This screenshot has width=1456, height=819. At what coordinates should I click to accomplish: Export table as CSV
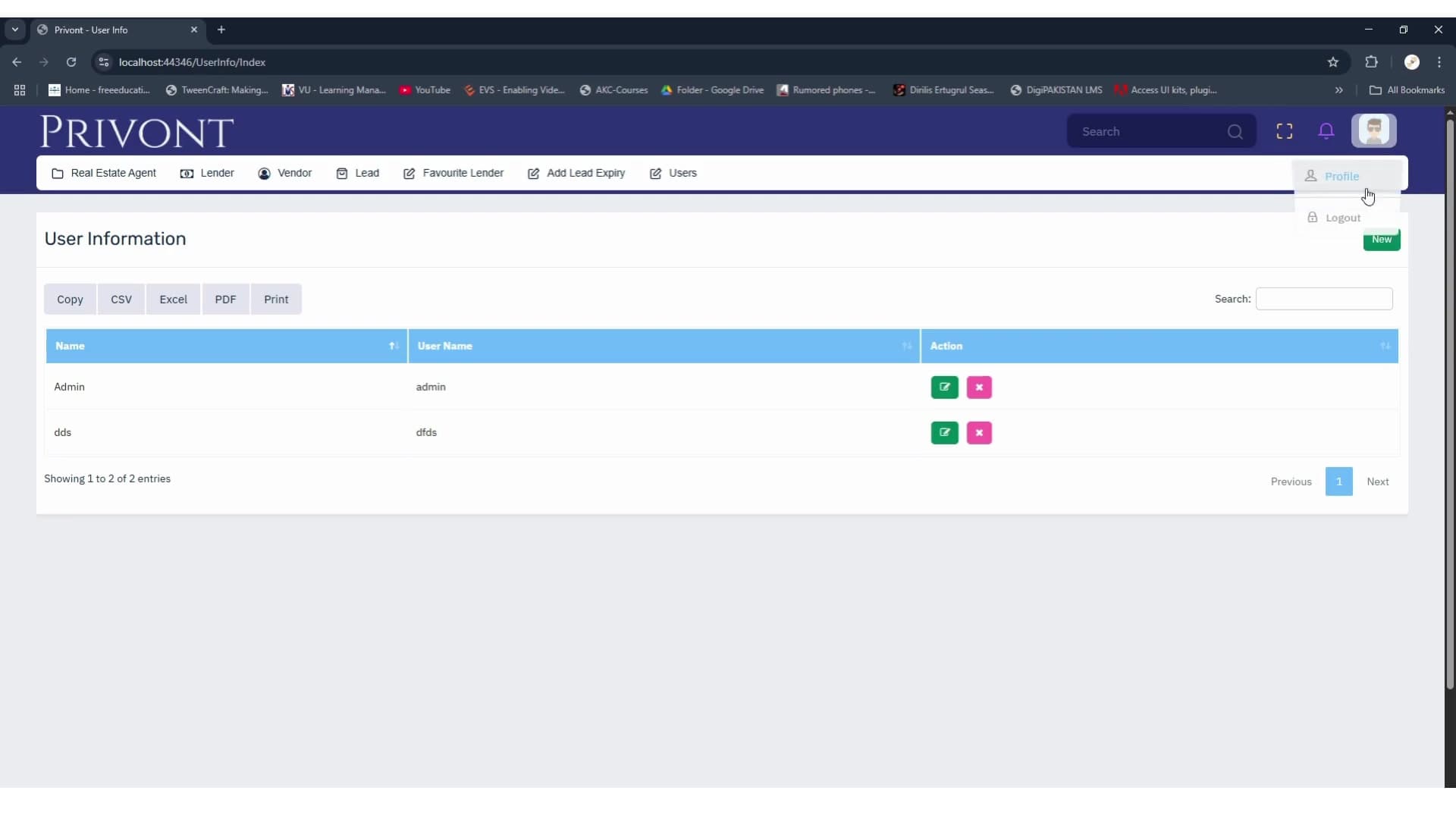[121, 299]
